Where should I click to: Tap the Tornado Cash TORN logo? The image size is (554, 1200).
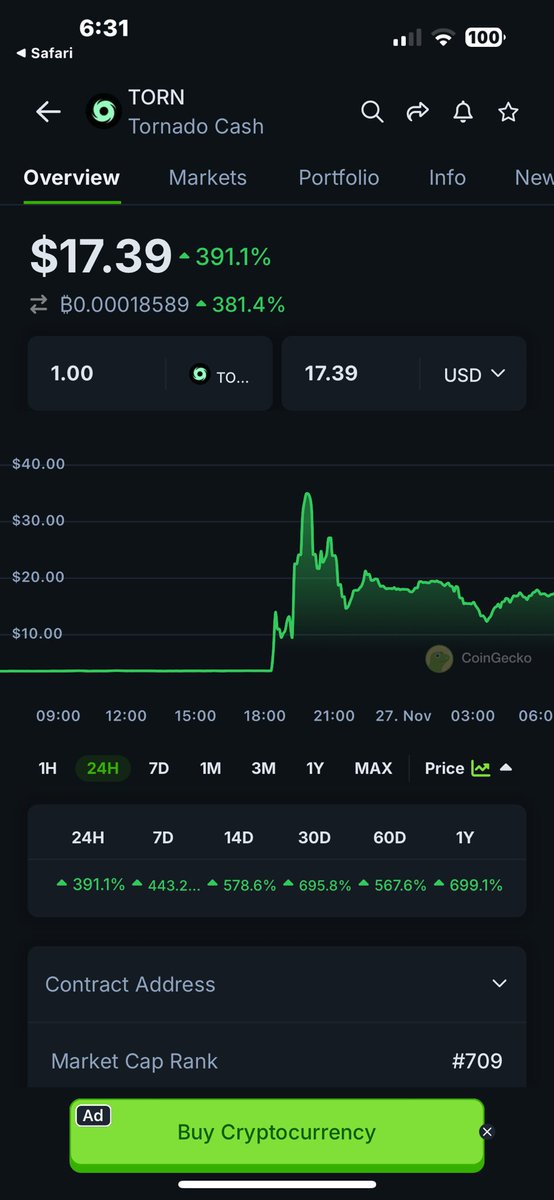103,112
